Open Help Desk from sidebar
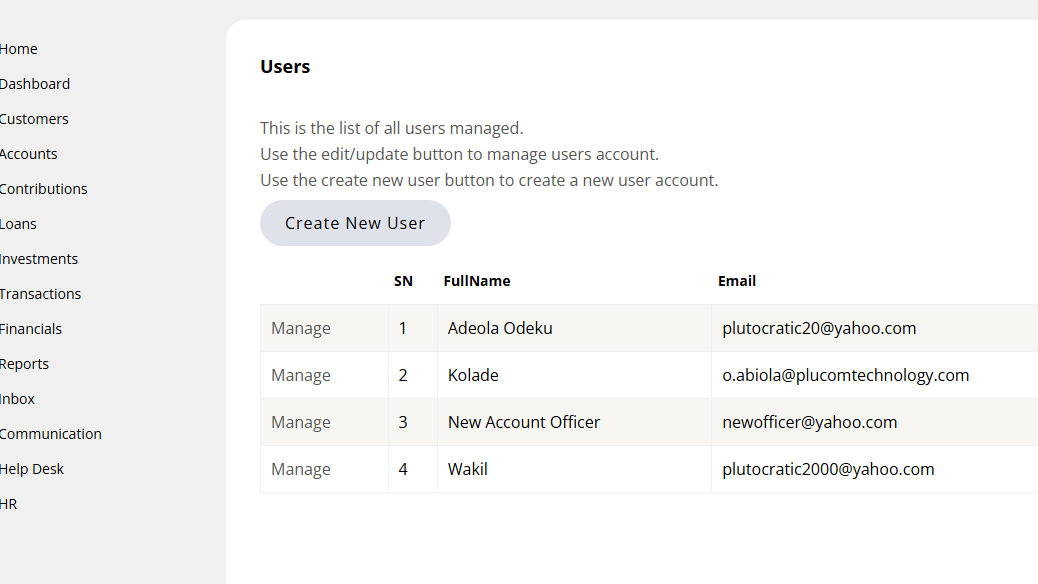Image resolution: width=1038 pixels, height=584 pixels. pos(32,469)
